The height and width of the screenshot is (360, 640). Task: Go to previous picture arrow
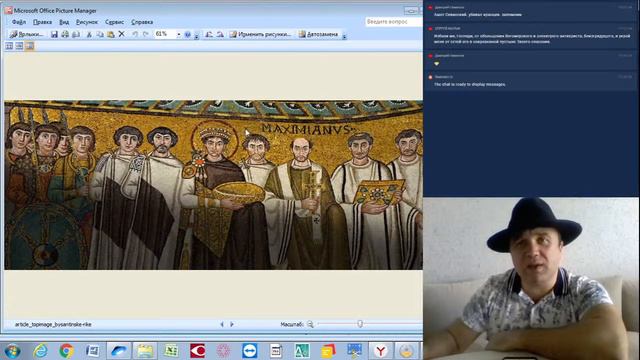tap(222, 324)
